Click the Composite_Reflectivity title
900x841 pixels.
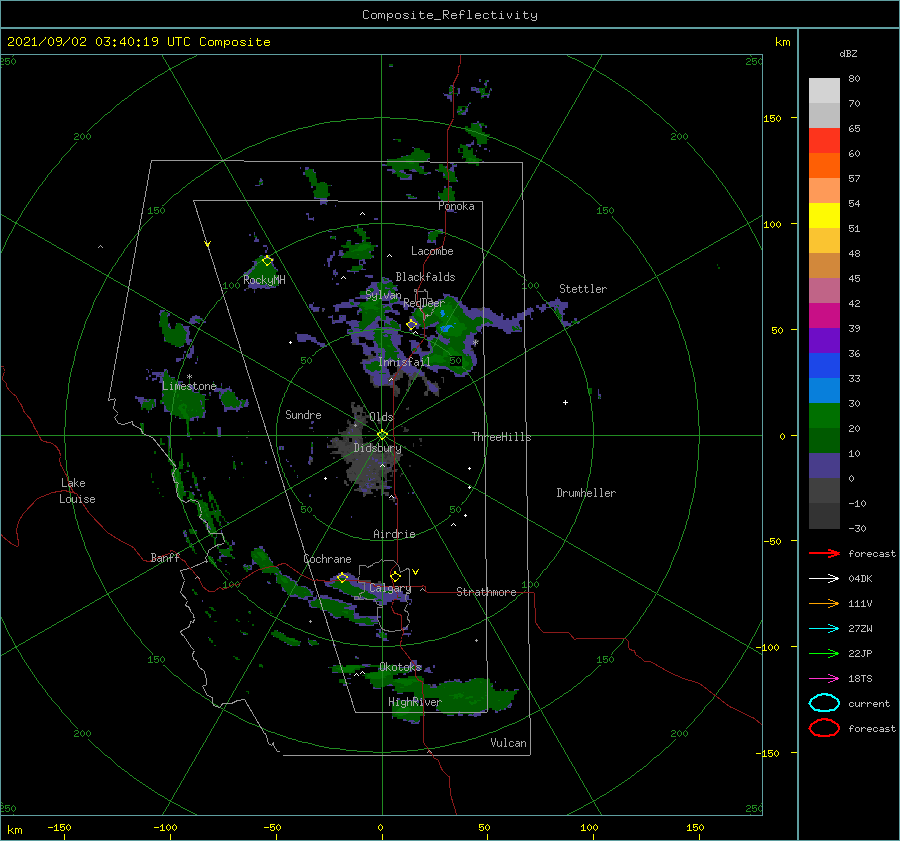[x=450, y=15]
